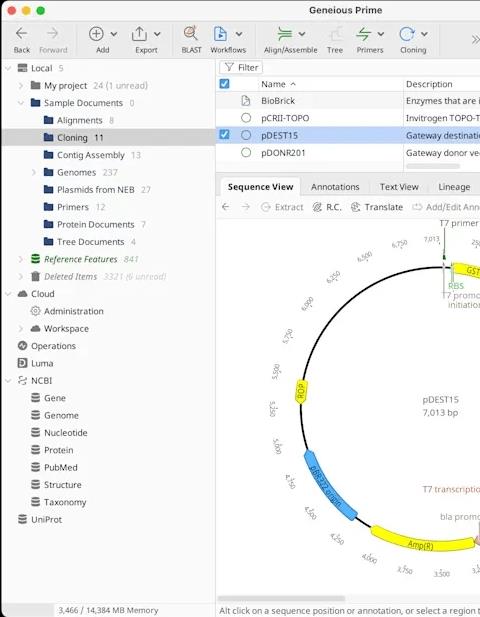This screenshot has height=617, width=480.
Task: Expand the Genomes folder
Action: click(34, 172)
